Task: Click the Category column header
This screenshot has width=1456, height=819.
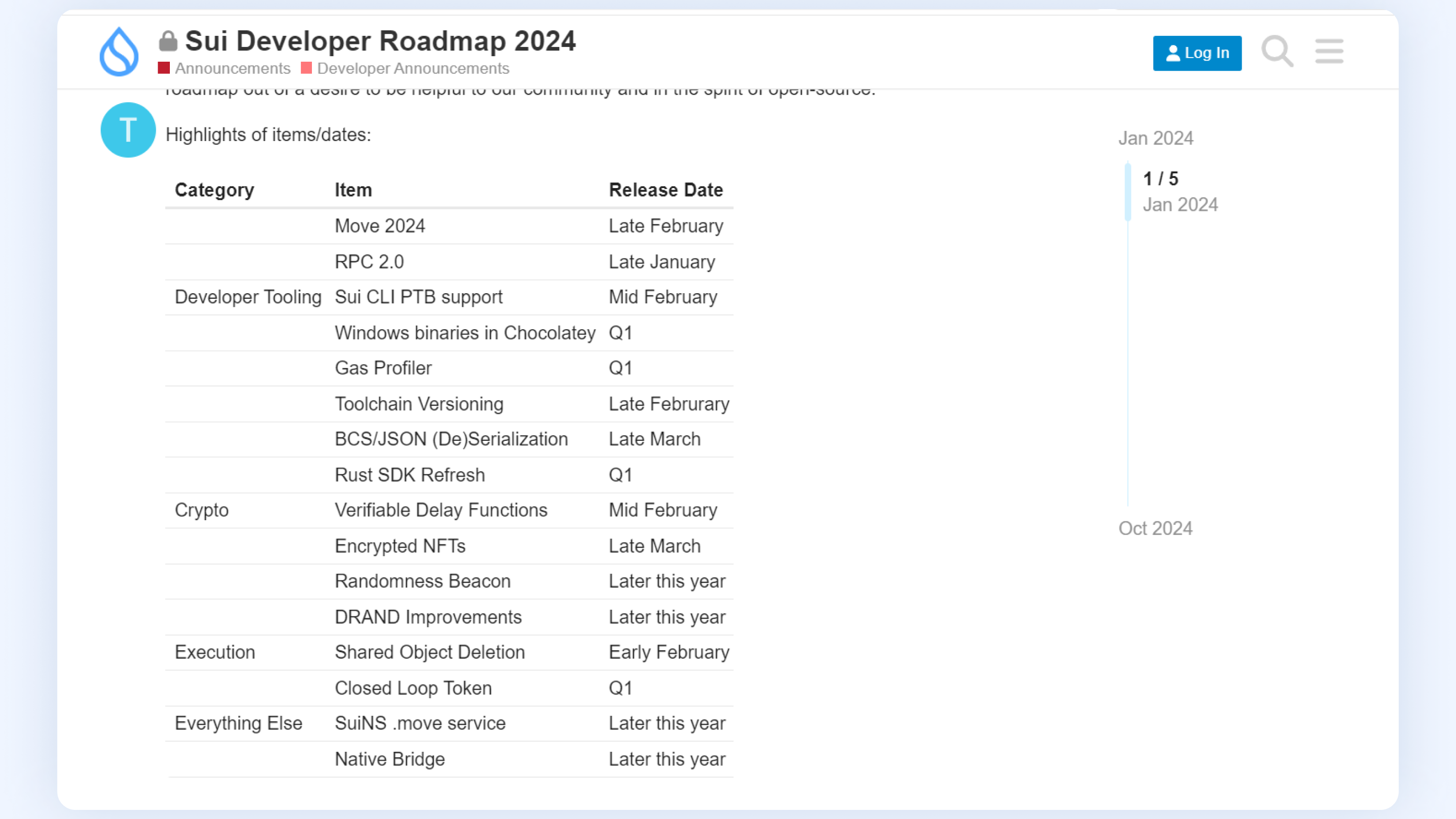Action: [214, 190]
